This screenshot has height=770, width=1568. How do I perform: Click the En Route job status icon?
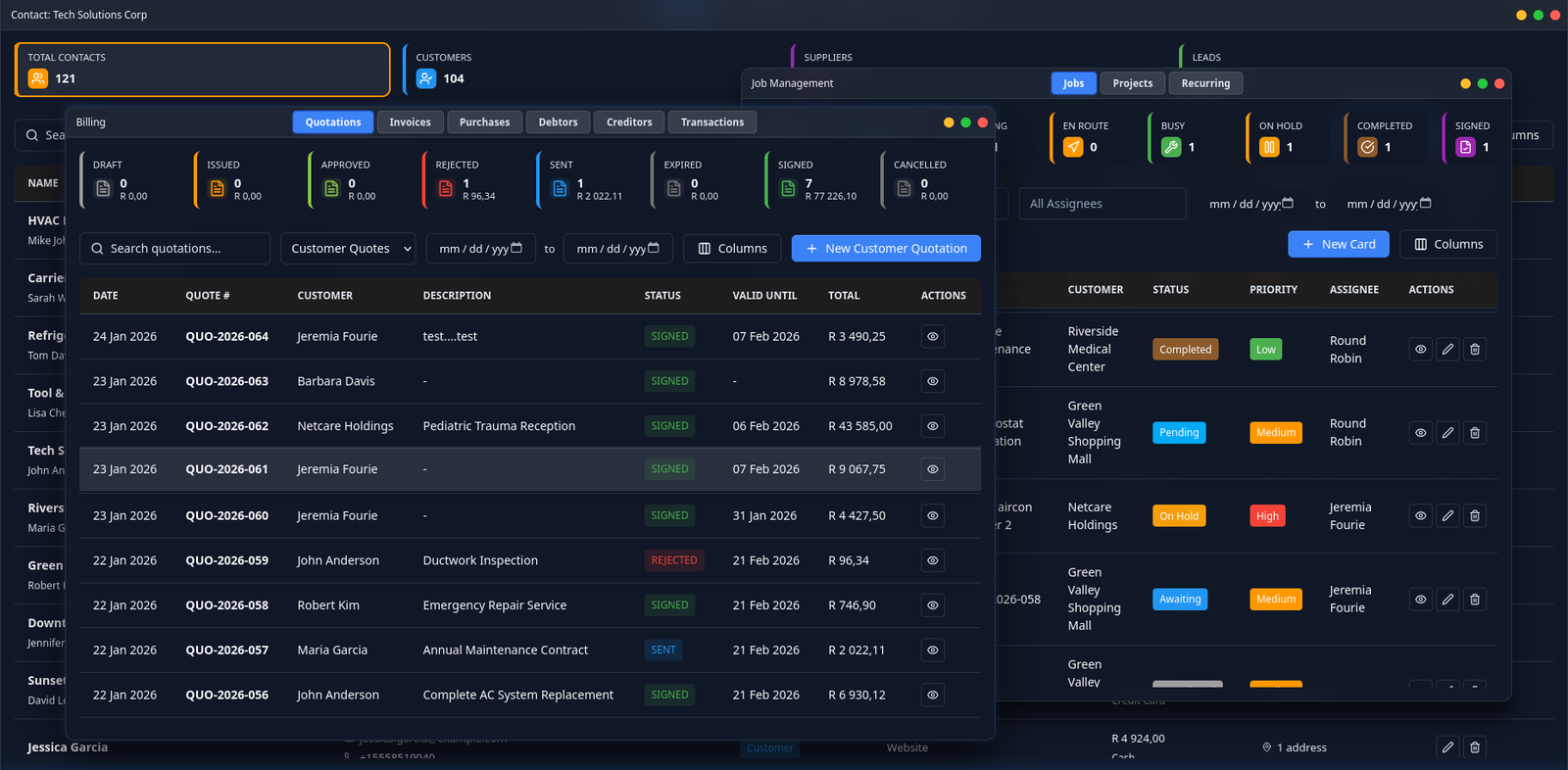(1073, 147)
